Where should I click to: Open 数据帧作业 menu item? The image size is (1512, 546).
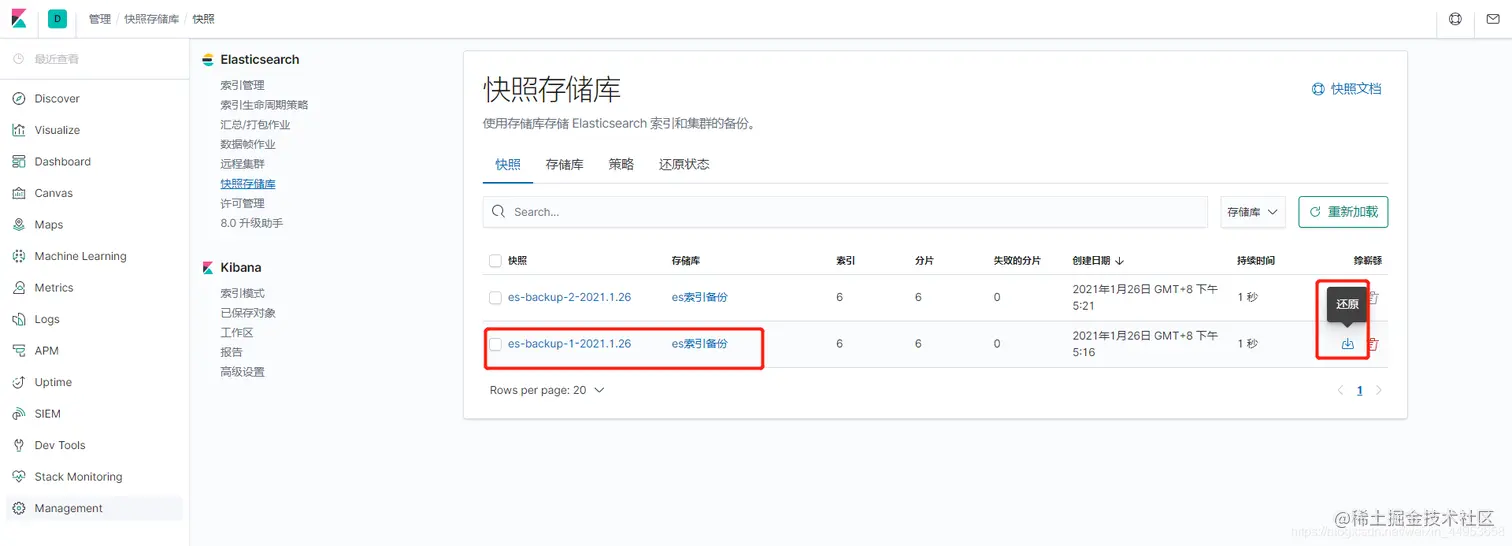pos(248,144)
